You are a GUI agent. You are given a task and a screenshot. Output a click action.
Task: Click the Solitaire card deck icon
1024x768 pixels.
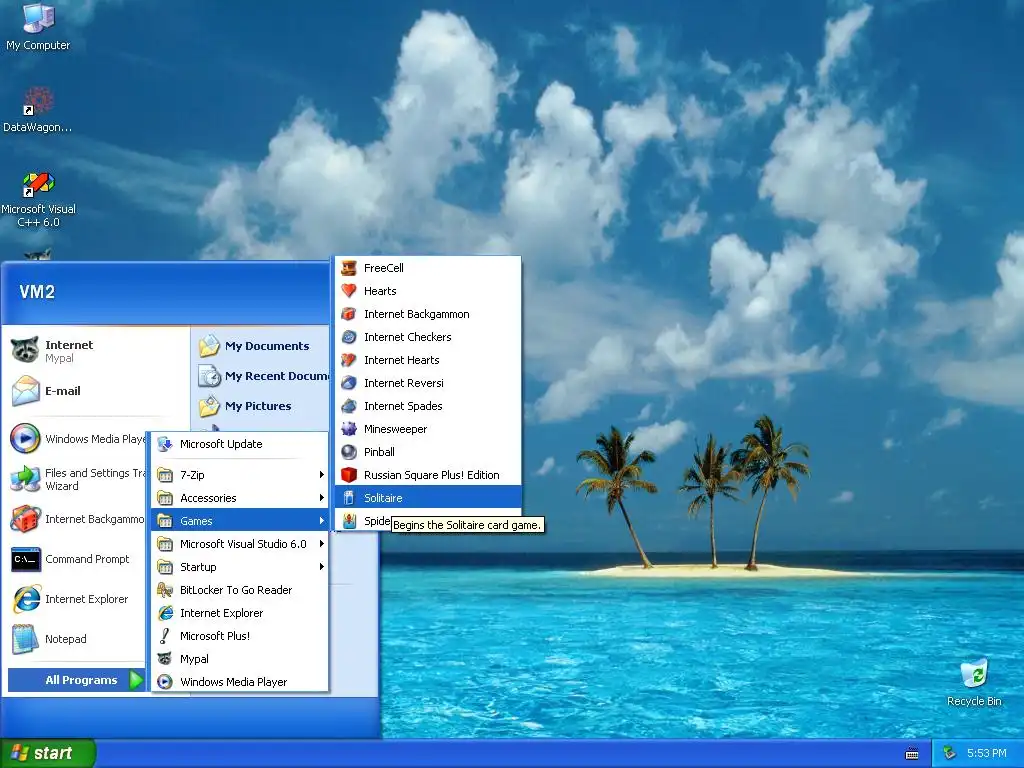tap(349, 498)
